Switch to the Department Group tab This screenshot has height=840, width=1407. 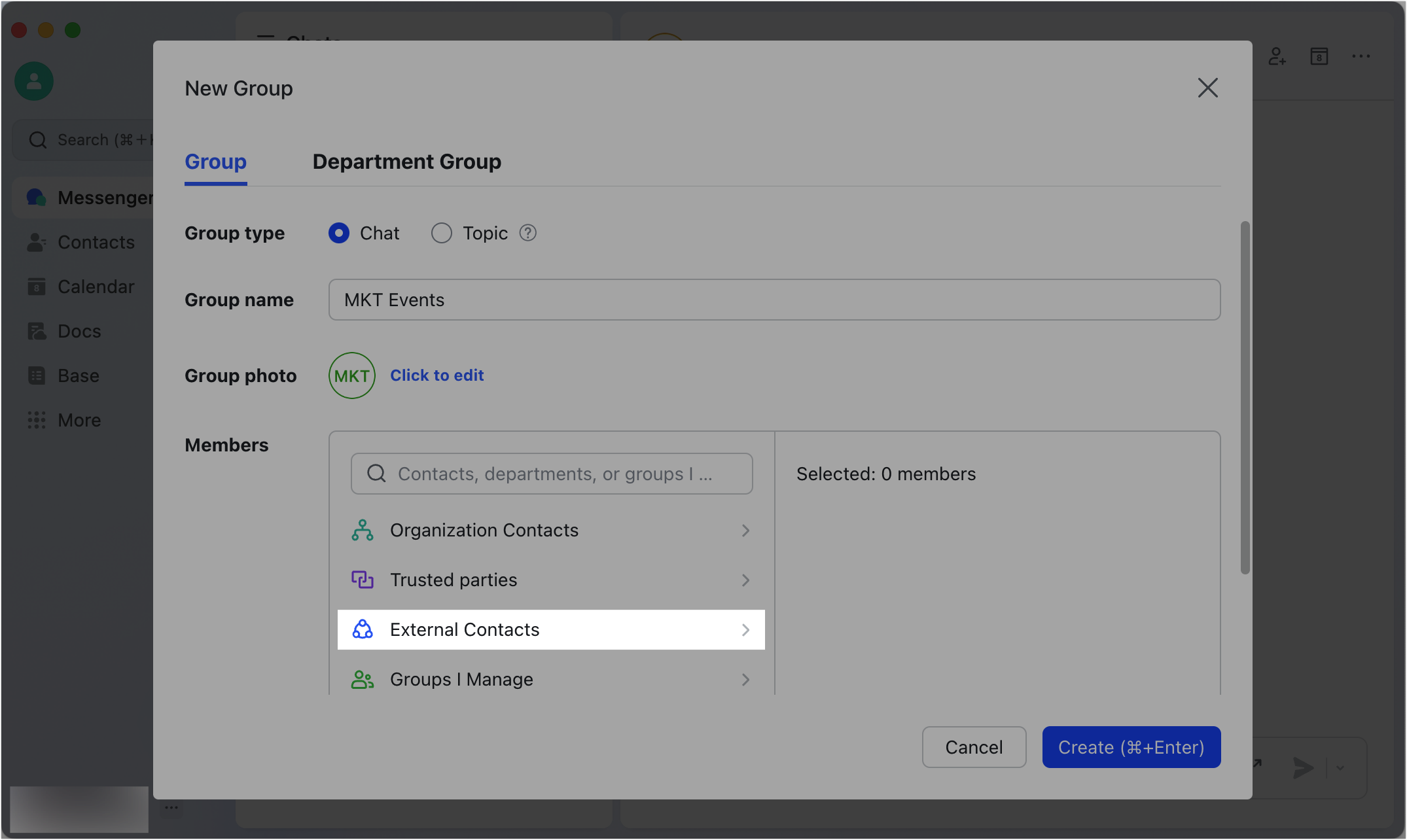(x=406, y=162)
